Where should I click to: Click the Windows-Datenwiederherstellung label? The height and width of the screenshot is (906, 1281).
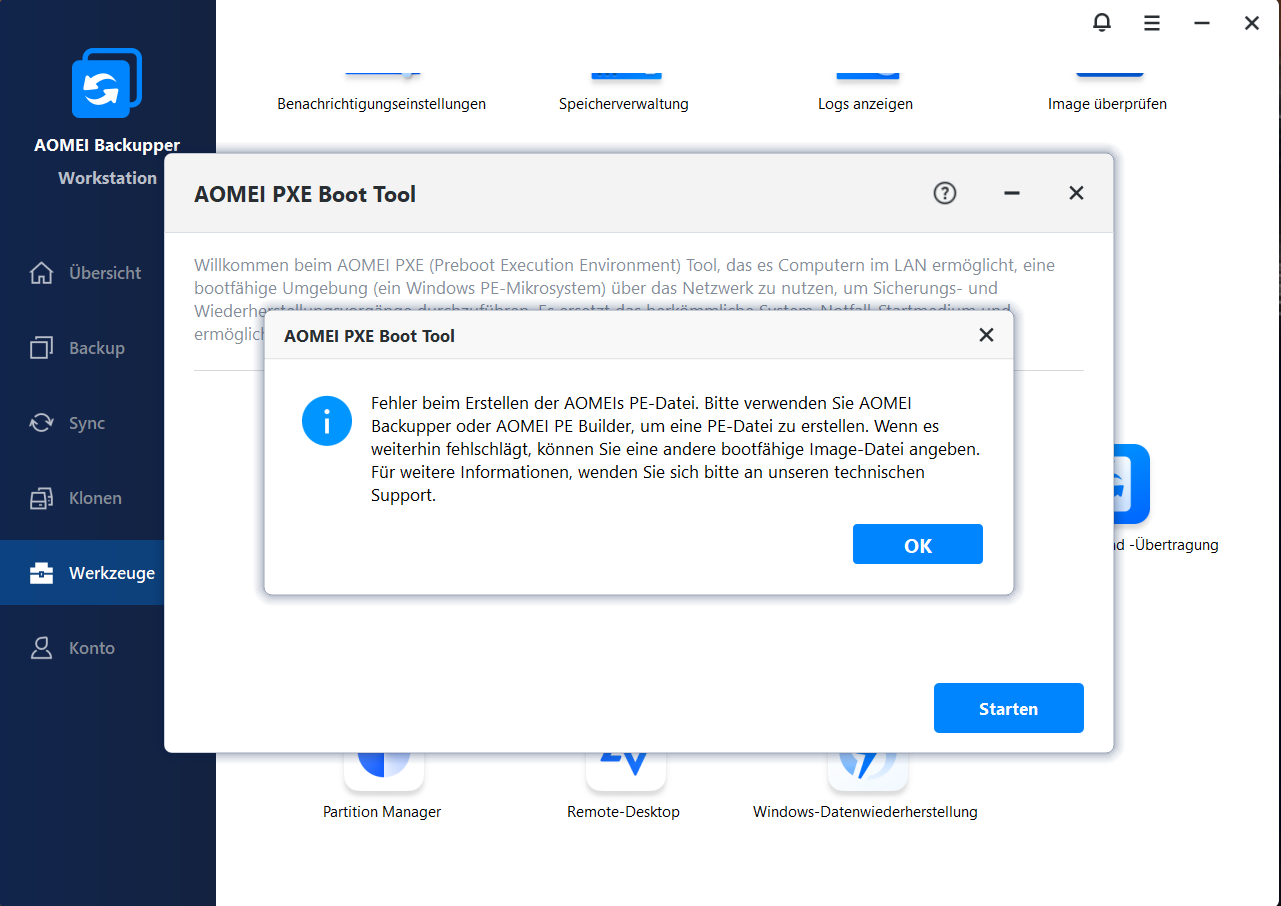[x=865, y=812]
